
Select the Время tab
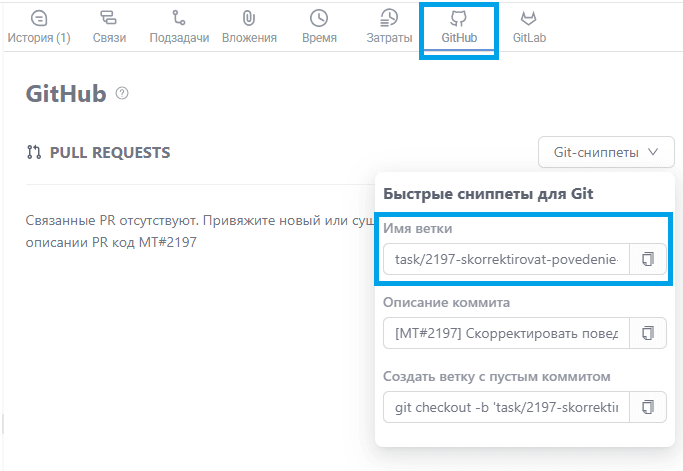click(319, 27)
